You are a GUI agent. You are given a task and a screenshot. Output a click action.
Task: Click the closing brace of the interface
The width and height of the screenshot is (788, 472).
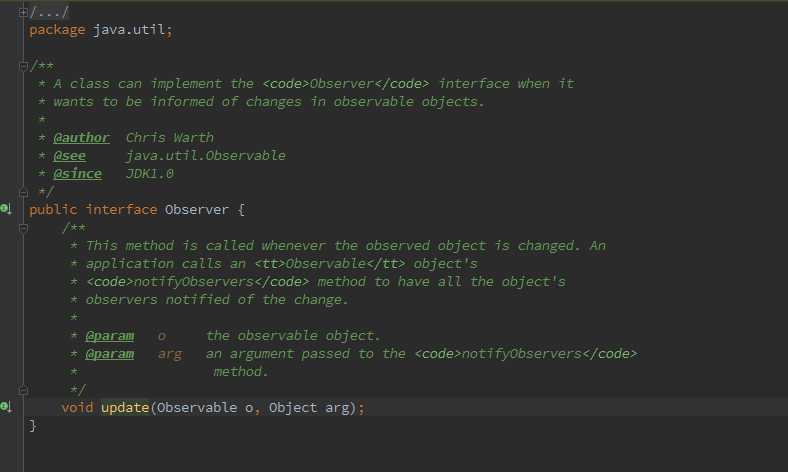[33, 426]
